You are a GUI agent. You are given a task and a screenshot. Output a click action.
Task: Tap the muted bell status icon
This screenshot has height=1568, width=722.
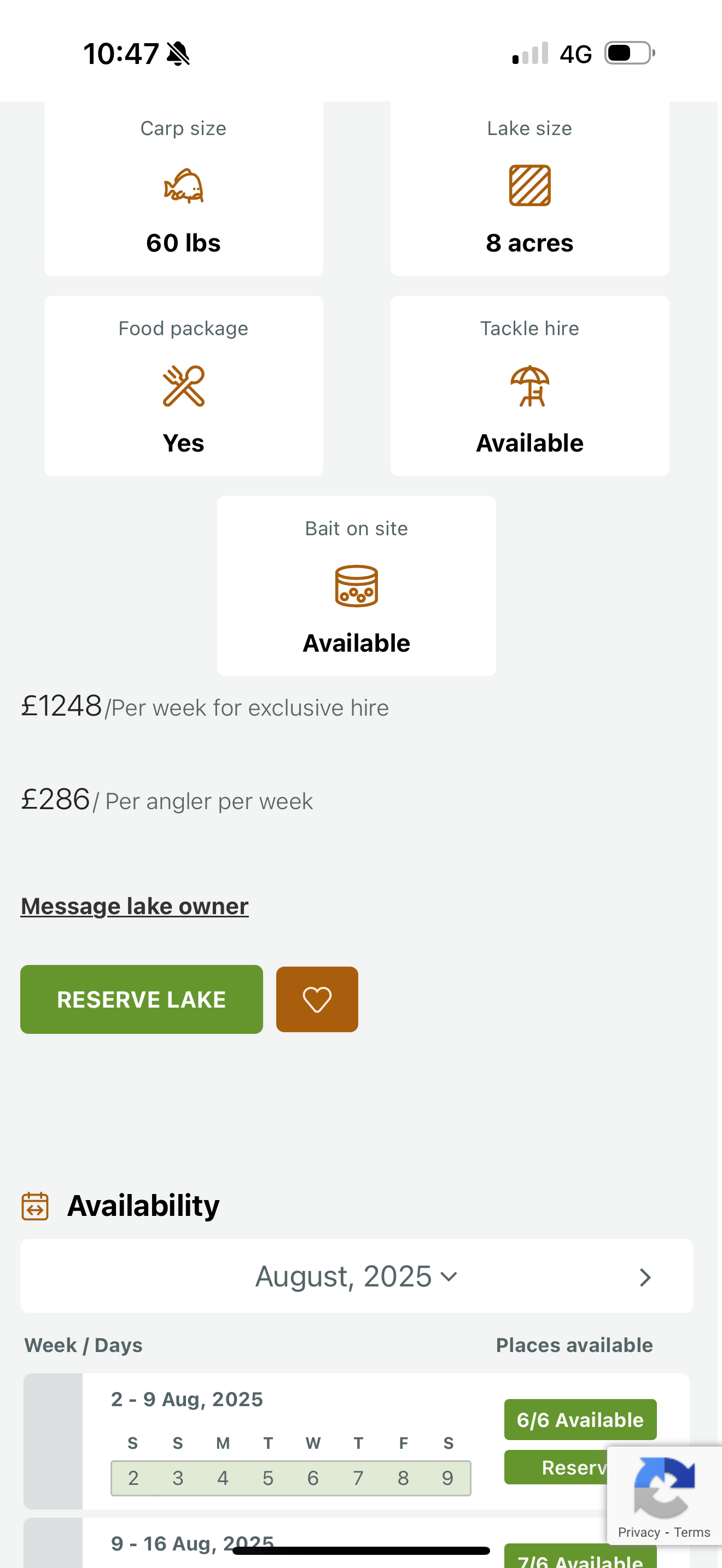pyautogui.click(x=178, y=54)
